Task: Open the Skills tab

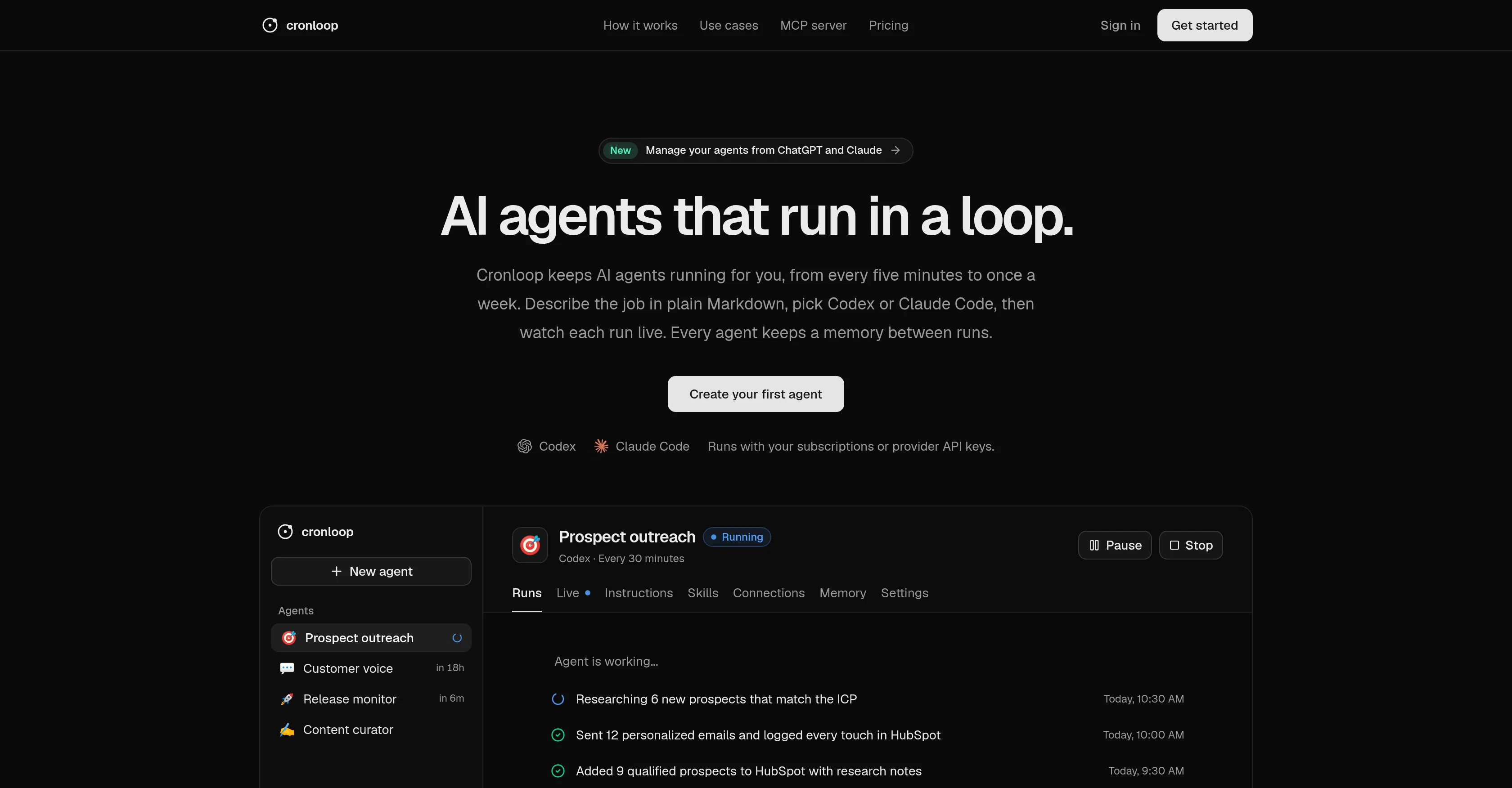Action: (x=702, y=593)
